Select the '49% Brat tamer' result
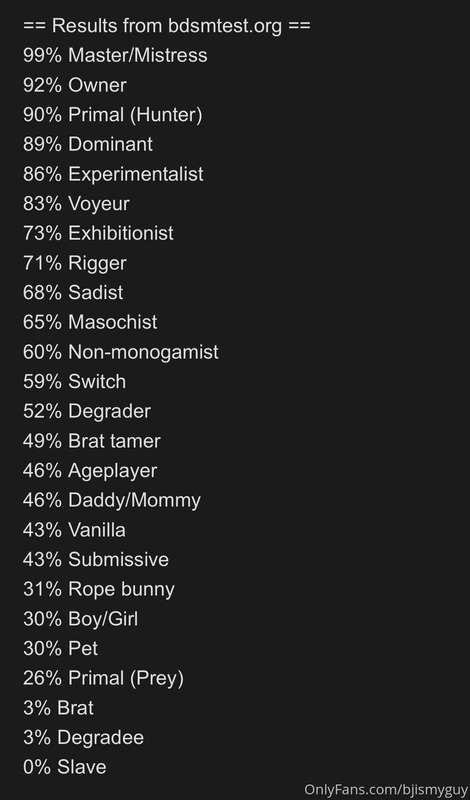470x800 pixels. [x=92, y=441]
